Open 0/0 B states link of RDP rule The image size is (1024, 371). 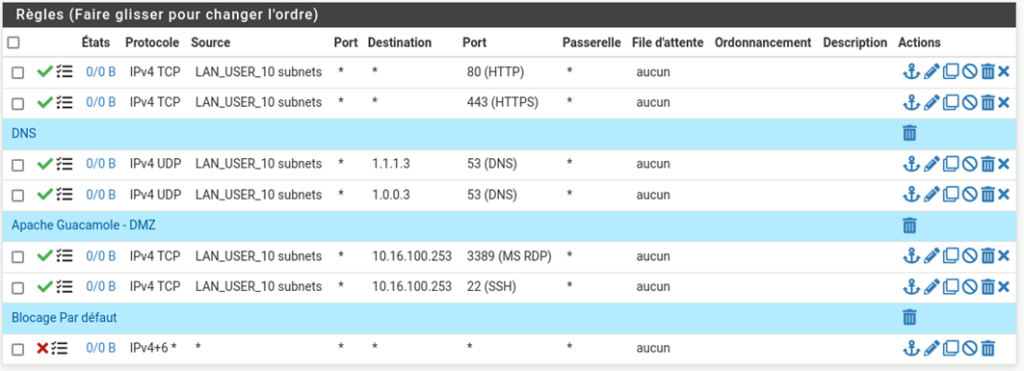(101, 255)
